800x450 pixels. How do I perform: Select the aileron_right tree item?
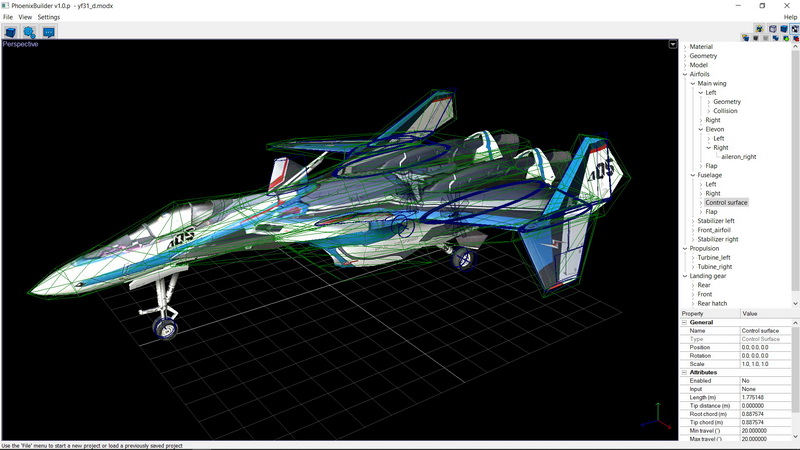click(x=739, y=157)
